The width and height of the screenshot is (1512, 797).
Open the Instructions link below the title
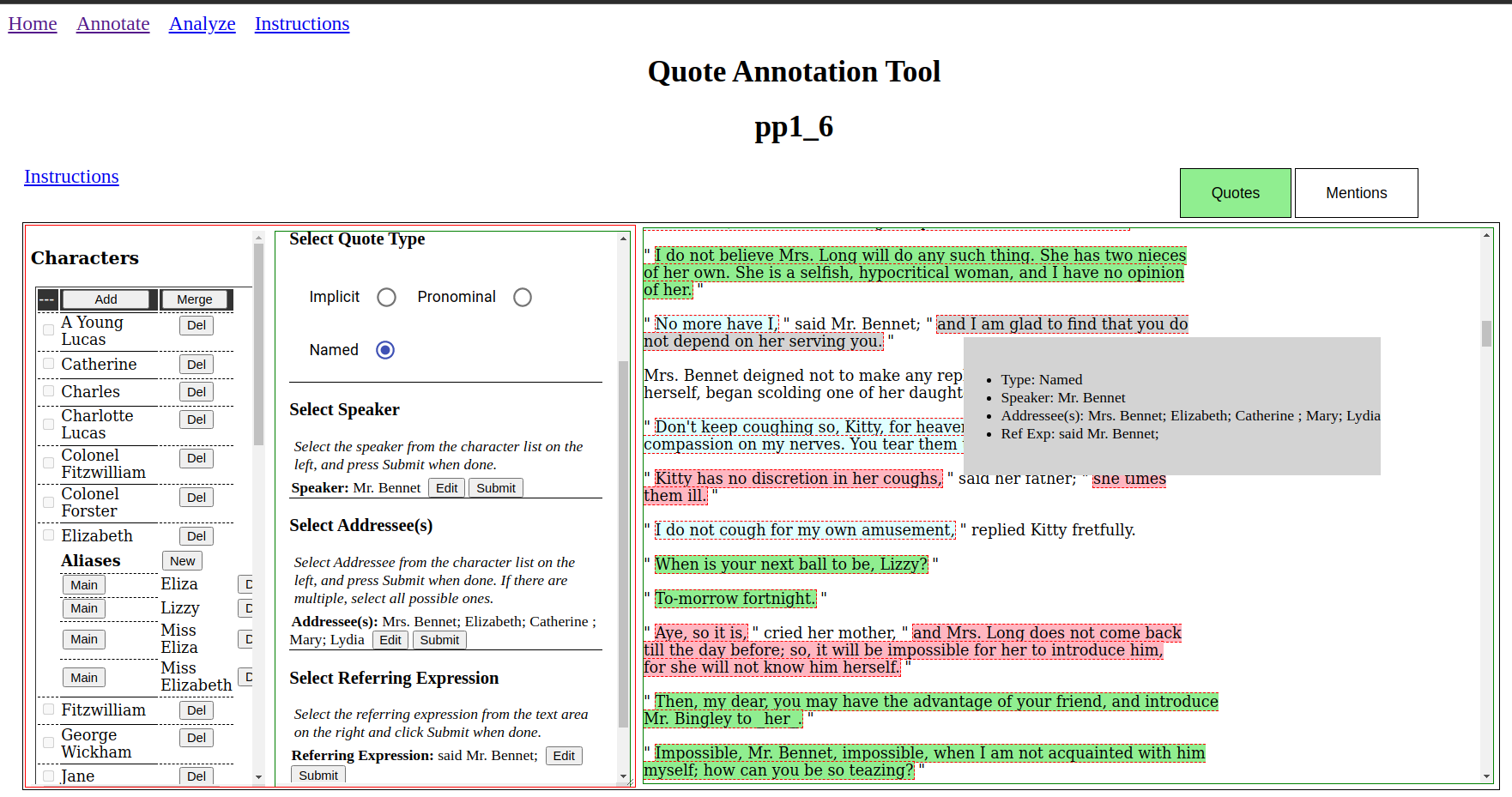click(x=71, y=177)
